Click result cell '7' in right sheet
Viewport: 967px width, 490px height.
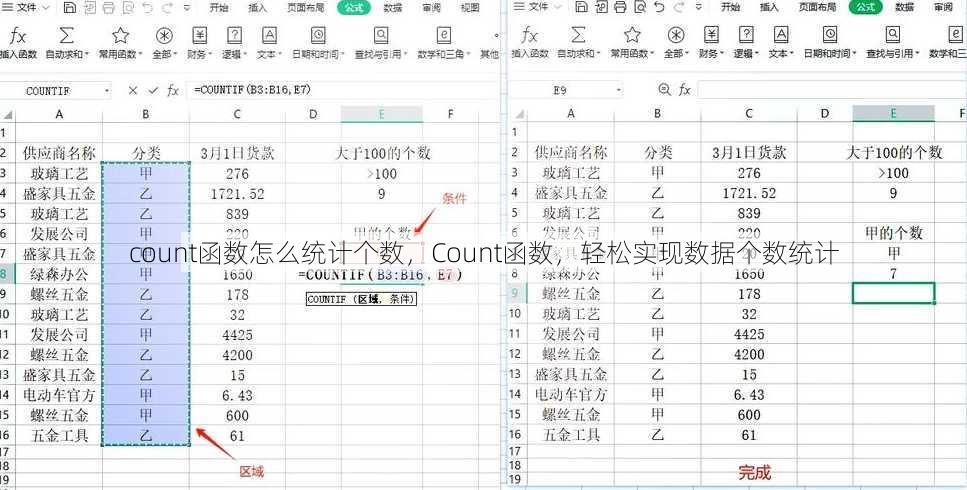893,273
